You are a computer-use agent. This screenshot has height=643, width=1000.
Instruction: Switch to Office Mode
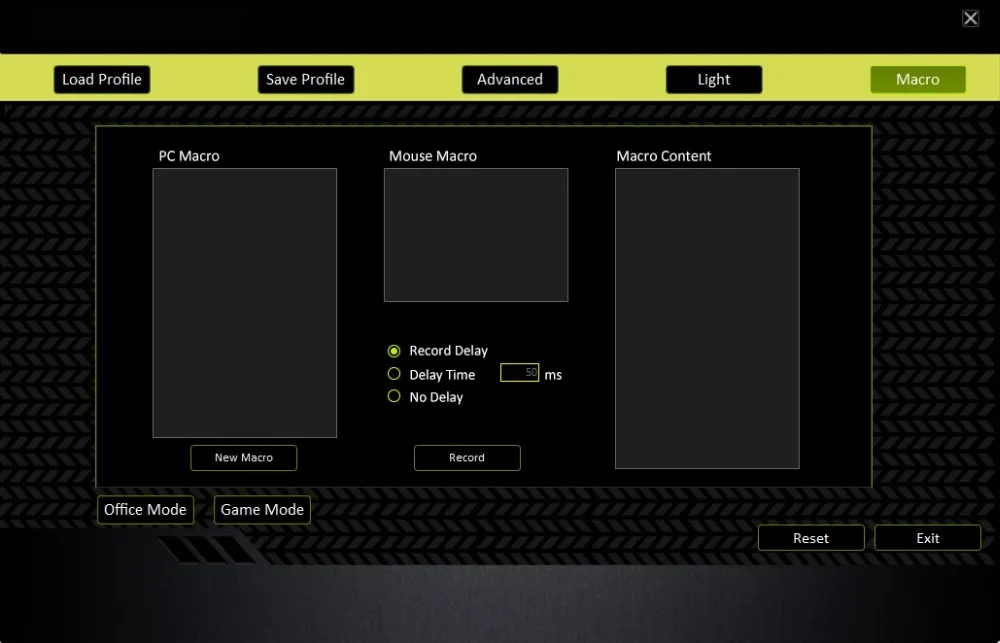point(145,510)
